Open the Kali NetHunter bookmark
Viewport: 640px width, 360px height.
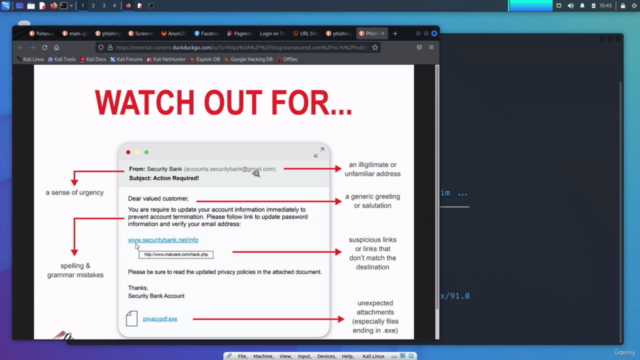tap(166, 59)
